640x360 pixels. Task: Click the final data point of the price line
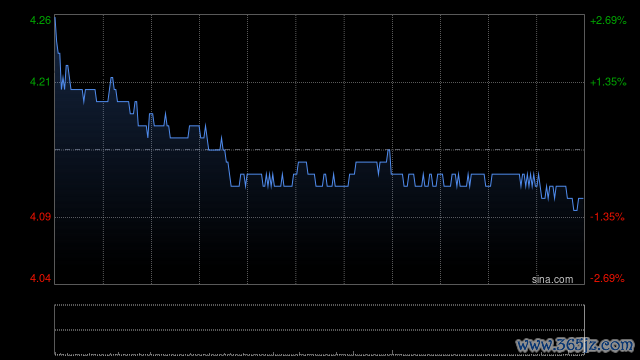click(x=583, y=198)
